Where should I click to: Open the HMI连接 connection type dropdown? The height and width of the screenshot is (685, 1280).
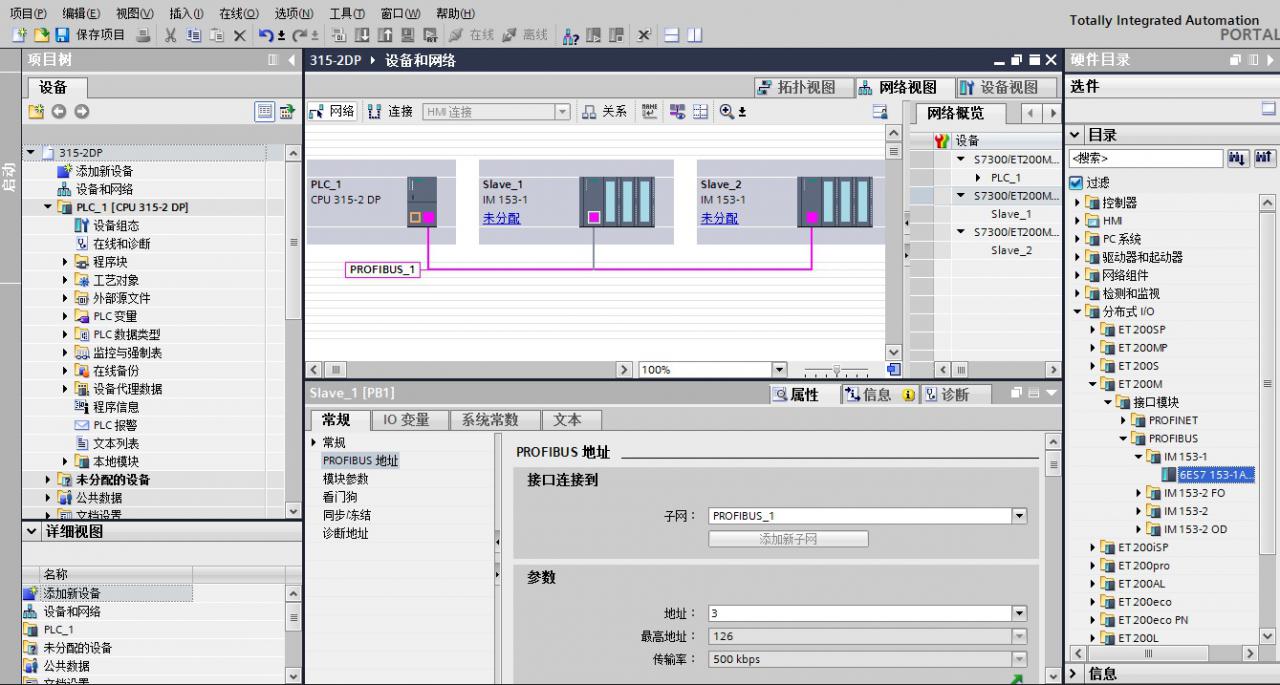(562, 112)
